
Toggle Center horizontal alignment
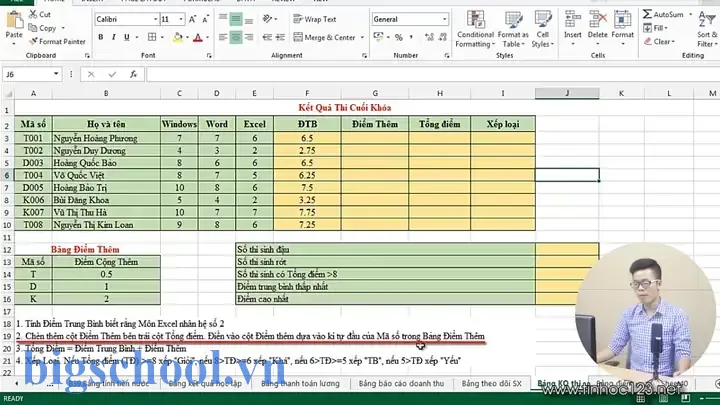(x=236, y=37)
